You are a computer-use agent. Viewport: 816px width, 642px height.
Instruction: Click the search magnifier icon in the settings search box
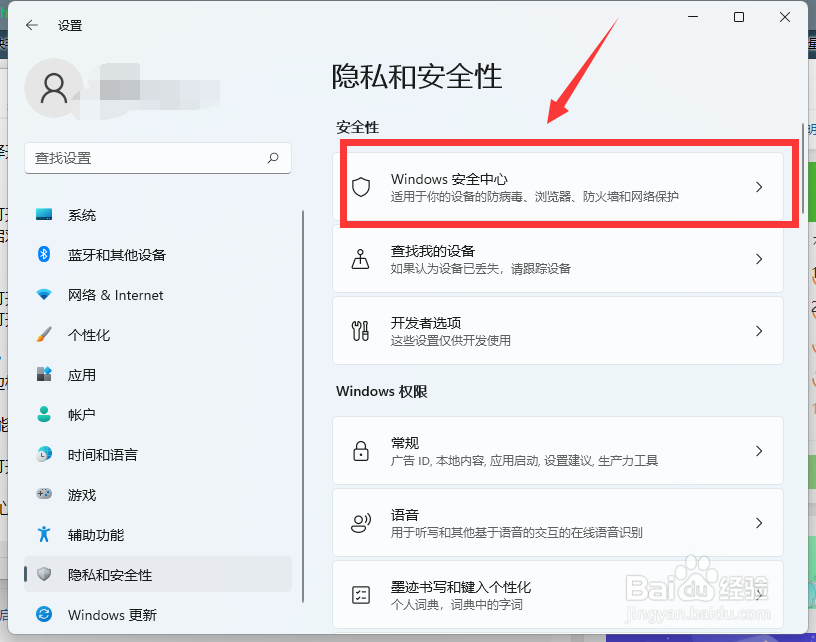[x=273, y=158]
